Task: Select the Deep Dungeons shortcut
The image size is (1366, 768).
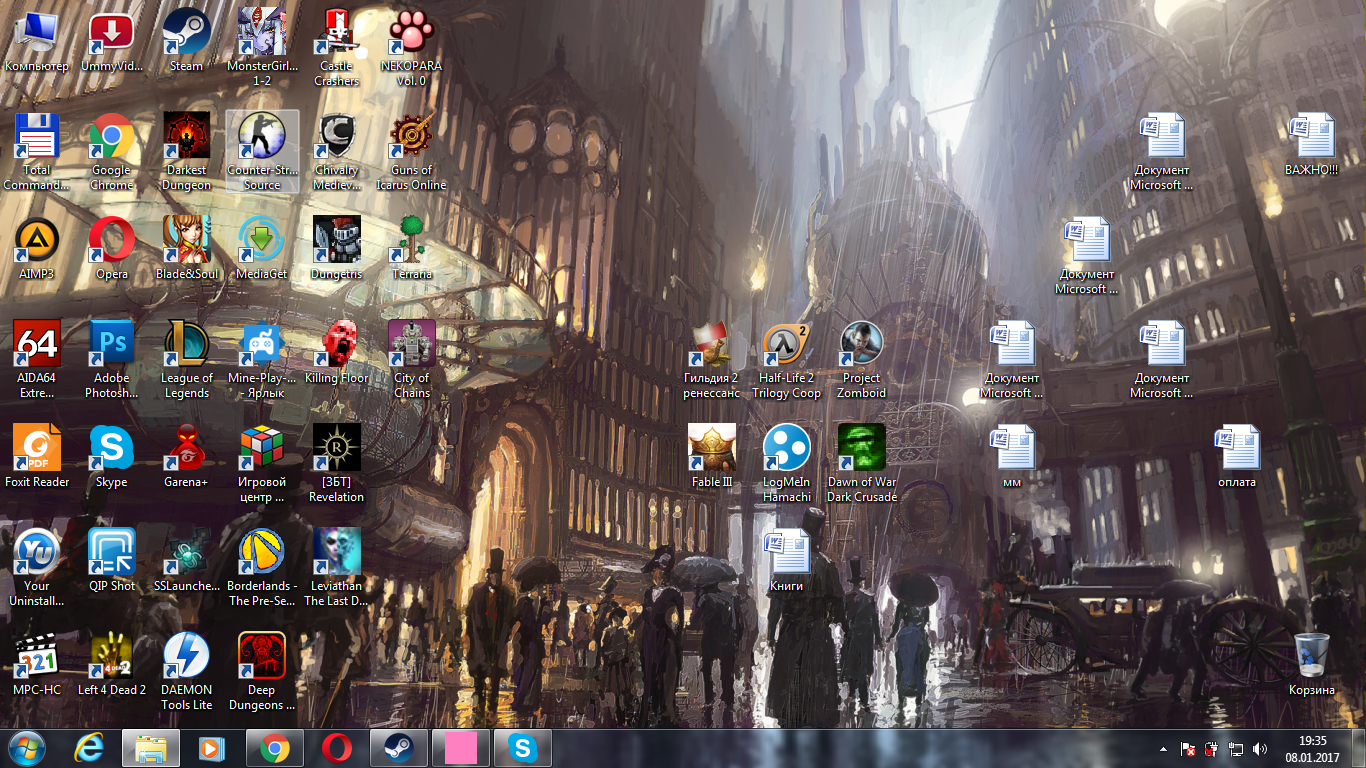Action: point(262,673)
